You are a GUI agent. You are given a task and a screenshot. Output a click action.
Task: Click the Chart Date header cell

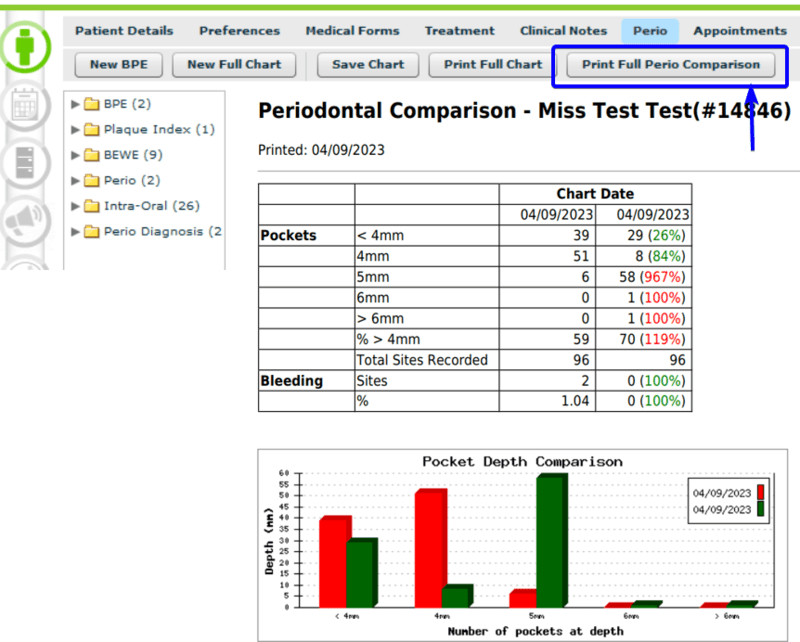595,194
